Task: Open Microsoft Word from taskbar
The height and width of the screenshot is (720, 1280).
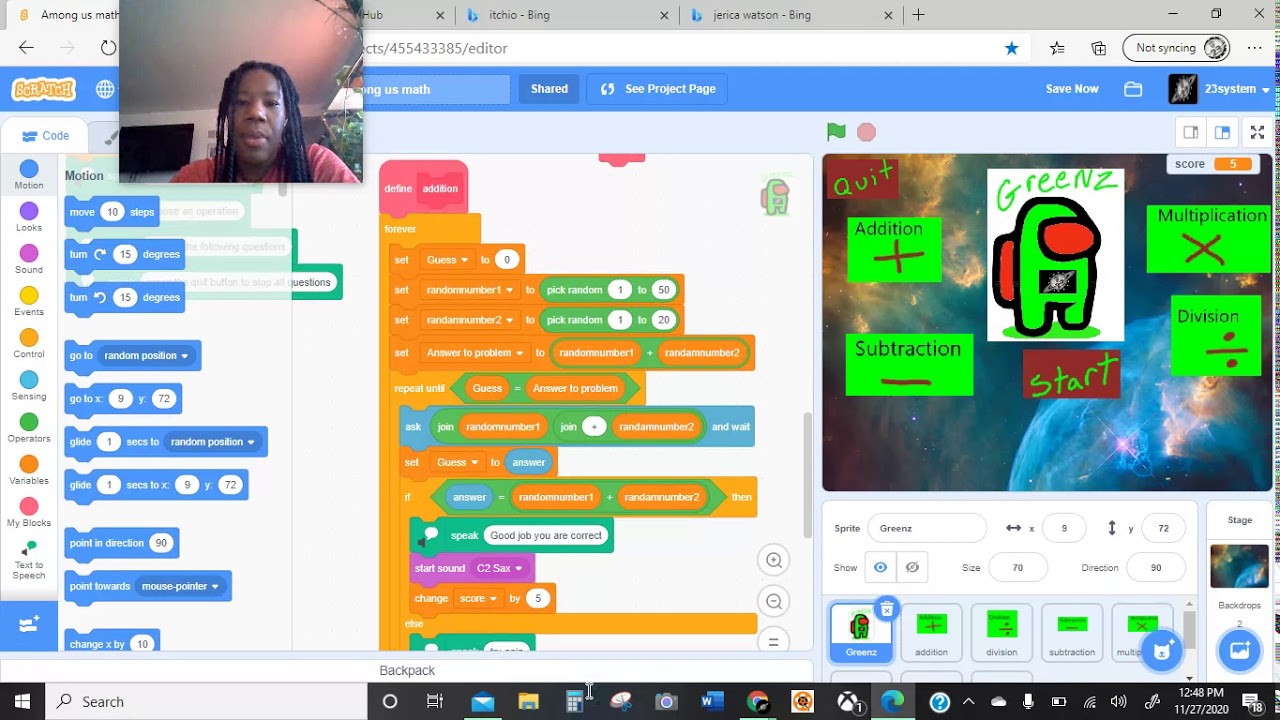Action: click(x=712, y=701)
